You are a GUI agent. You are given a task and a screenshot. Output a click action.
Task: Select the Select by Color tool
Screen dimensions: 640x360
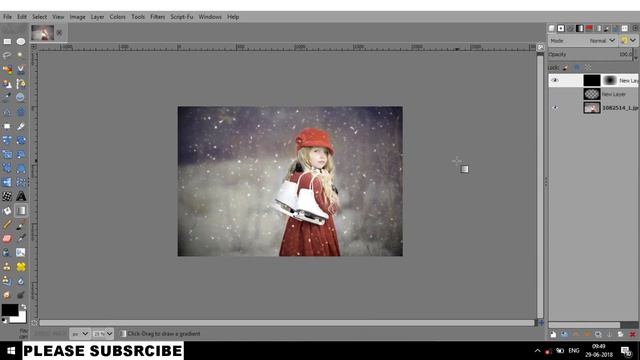pyautogui.click(x=7, y=69)
